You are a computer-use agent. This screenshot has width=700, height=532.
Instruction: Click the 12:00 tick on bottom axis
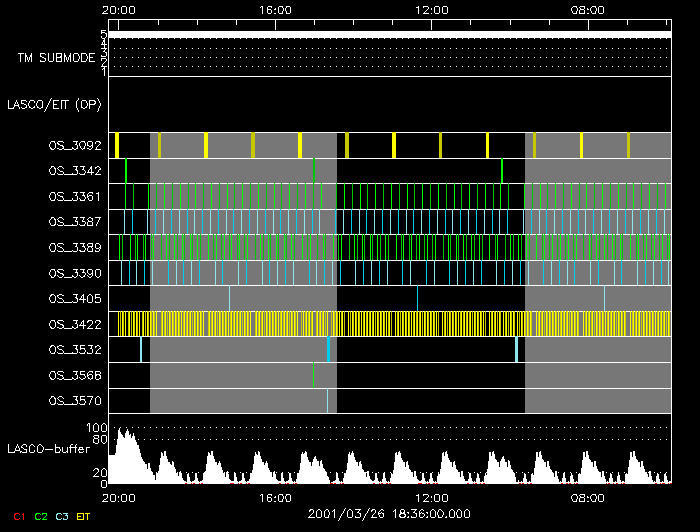pos(431,498)
